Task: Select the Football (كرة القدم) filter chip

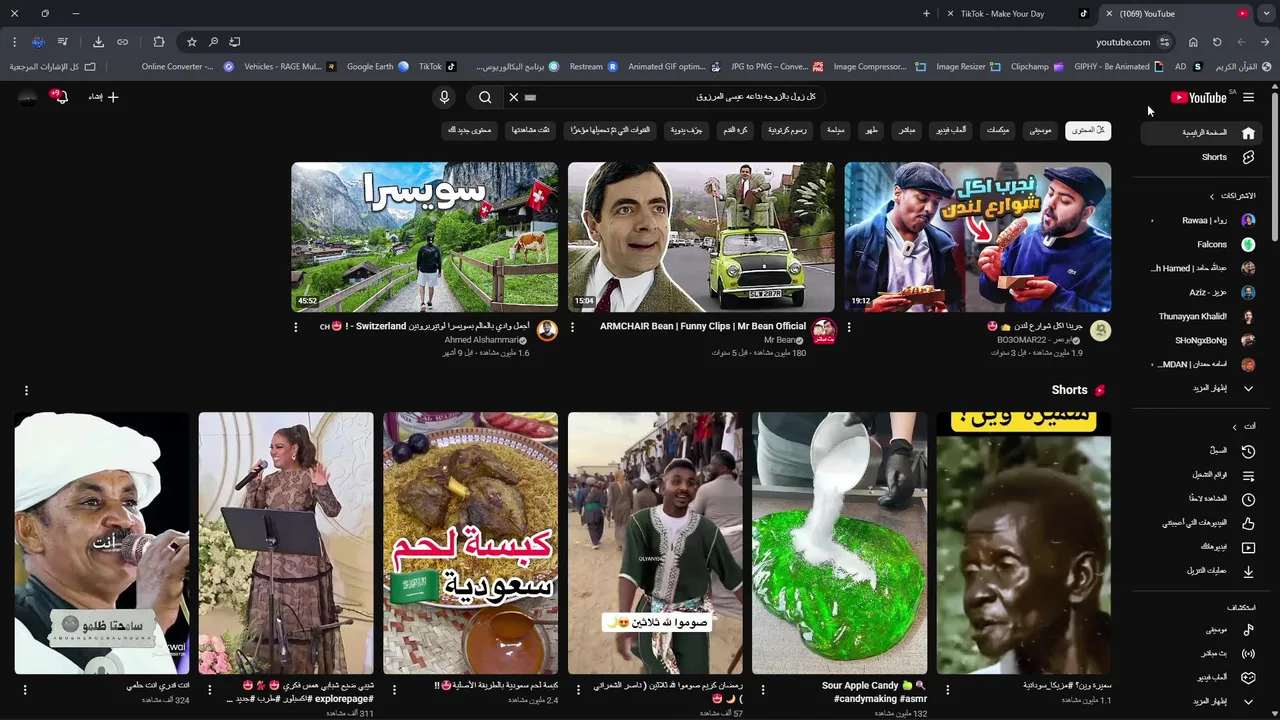Action: point(736,130)
